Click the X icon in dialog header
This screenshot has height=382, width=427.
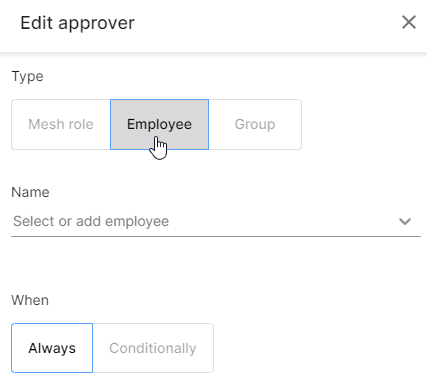pos(409,23)
